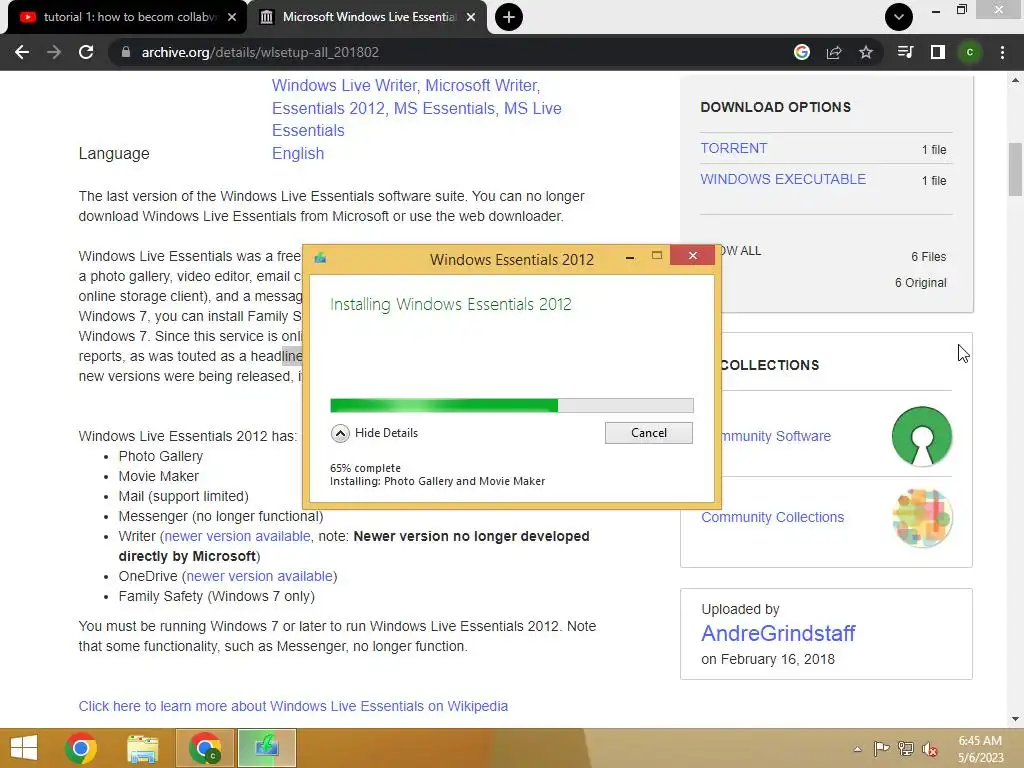Open media control playlist icon
The height and width of the screenshot is (768, 1024).
pyautogui.click(x=905, y=52)
